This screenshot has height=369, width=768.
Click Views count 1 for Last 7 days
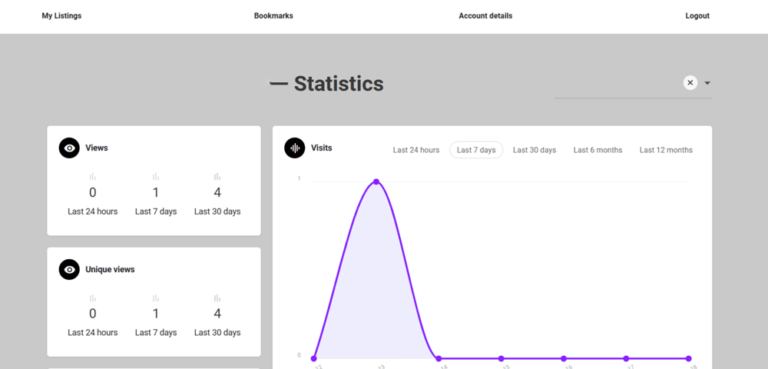click(x=156, y=193)
